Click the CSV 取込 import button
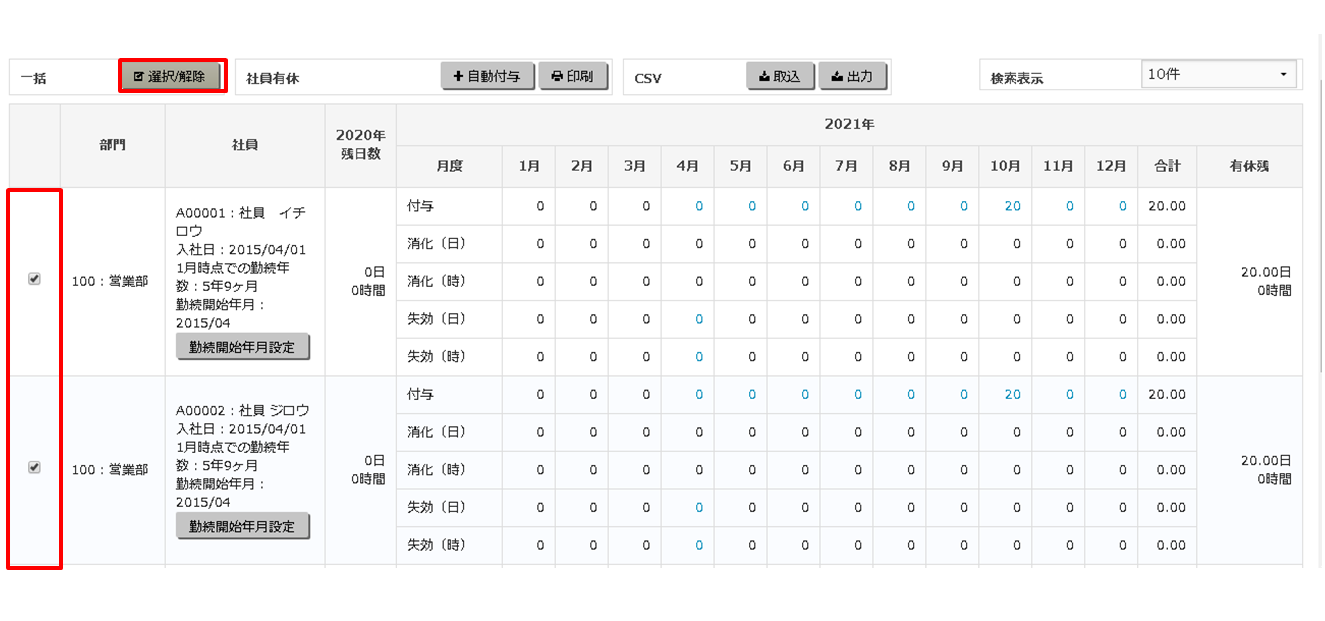Image resolution: width=1325 pixels, height=621 pixels. pos(780,76)
